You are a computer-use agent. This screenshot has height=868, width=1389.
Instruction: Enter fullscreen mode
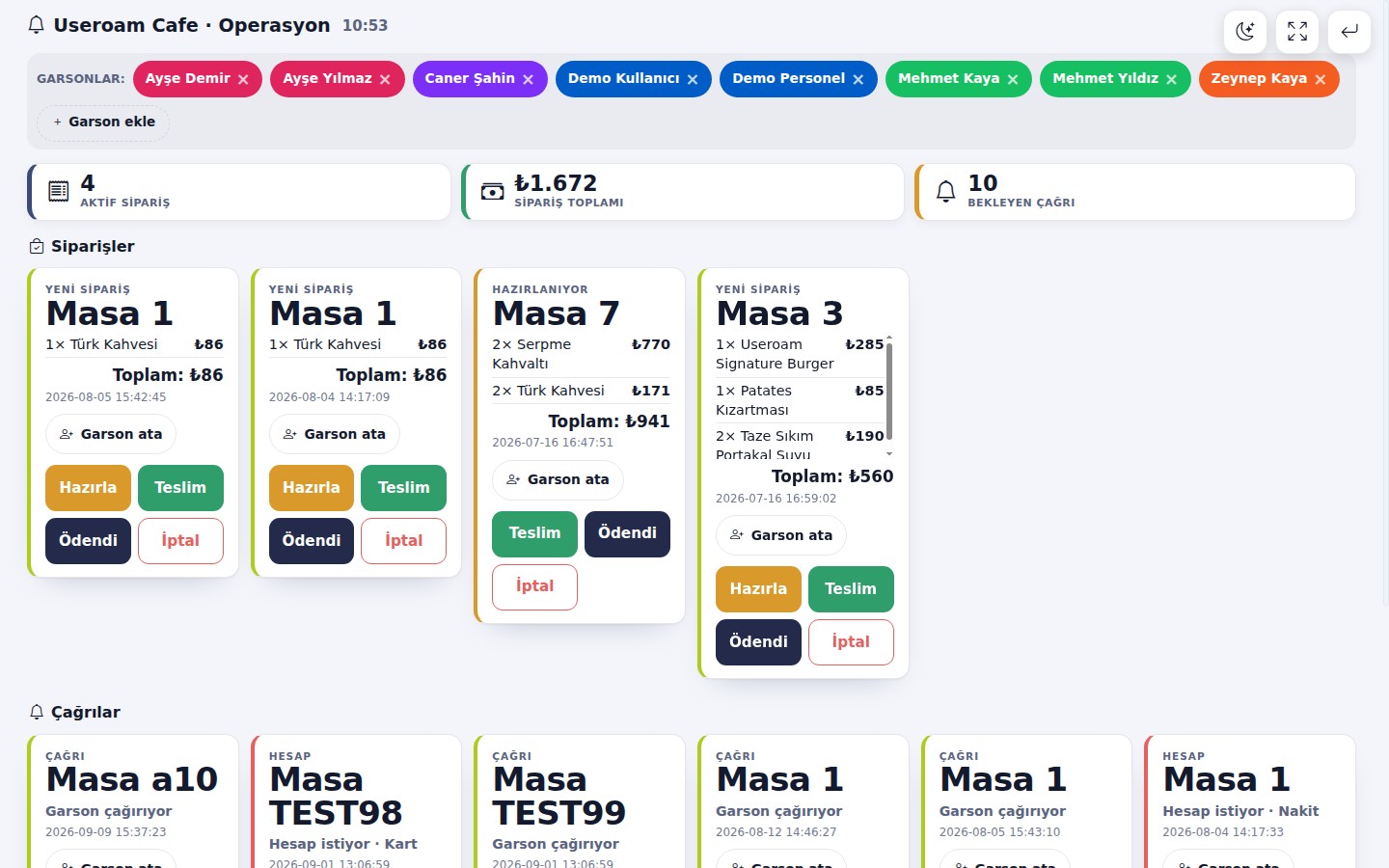(x=1297, y=32)
